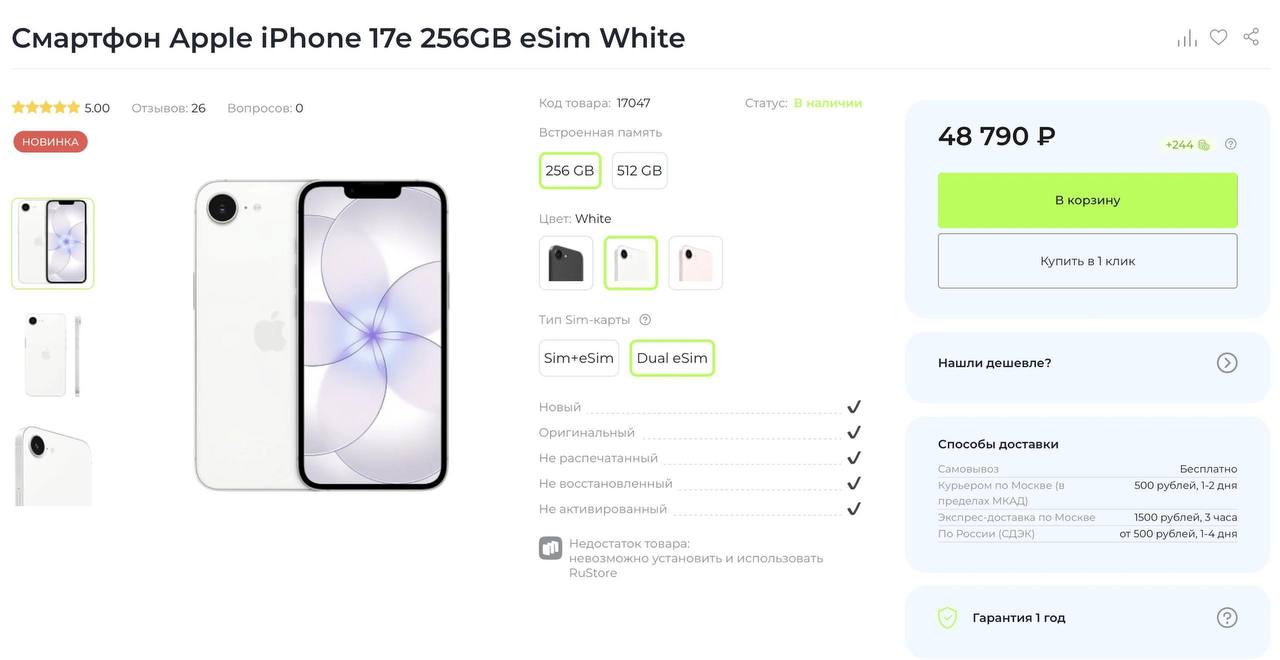This screenshot has width=1280, height=660.
Task: Pick the black color swatch
Action: [566, 263]
